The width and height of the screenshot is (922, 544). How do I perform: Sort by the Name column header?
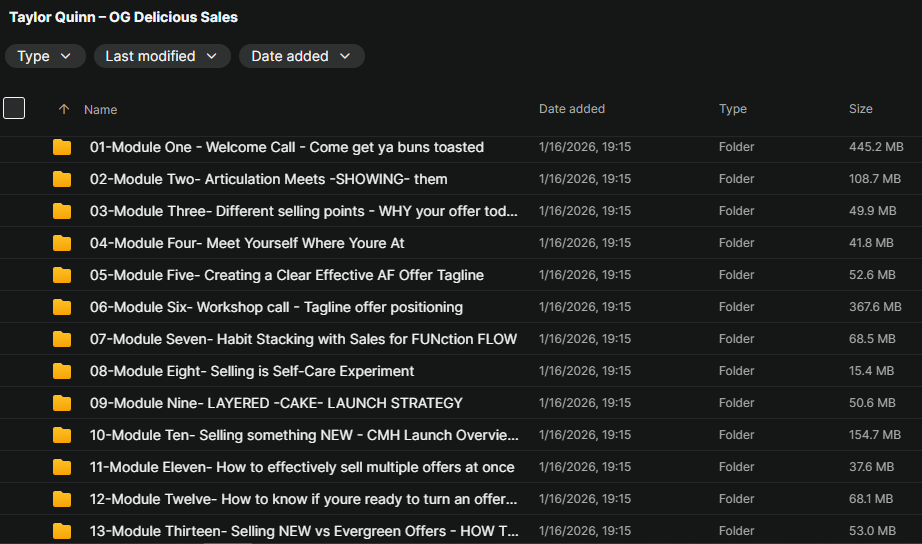click(101, 110)
